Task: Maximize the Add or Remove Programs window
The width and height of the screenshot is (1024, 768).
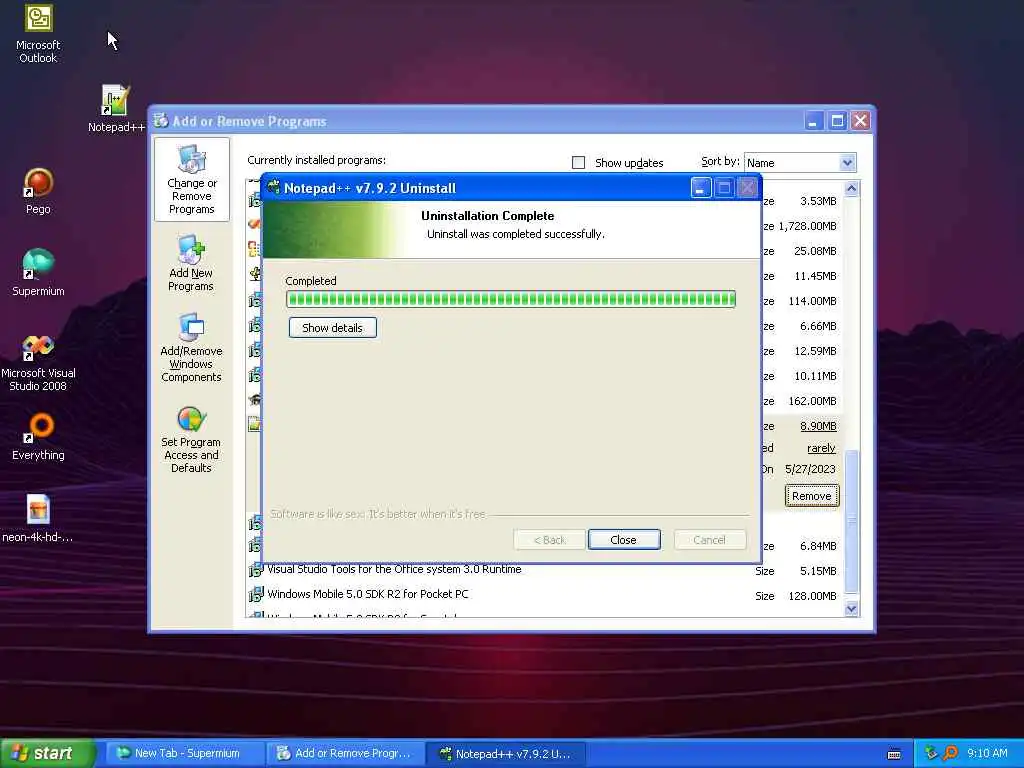Action: [x=837, y=121]
